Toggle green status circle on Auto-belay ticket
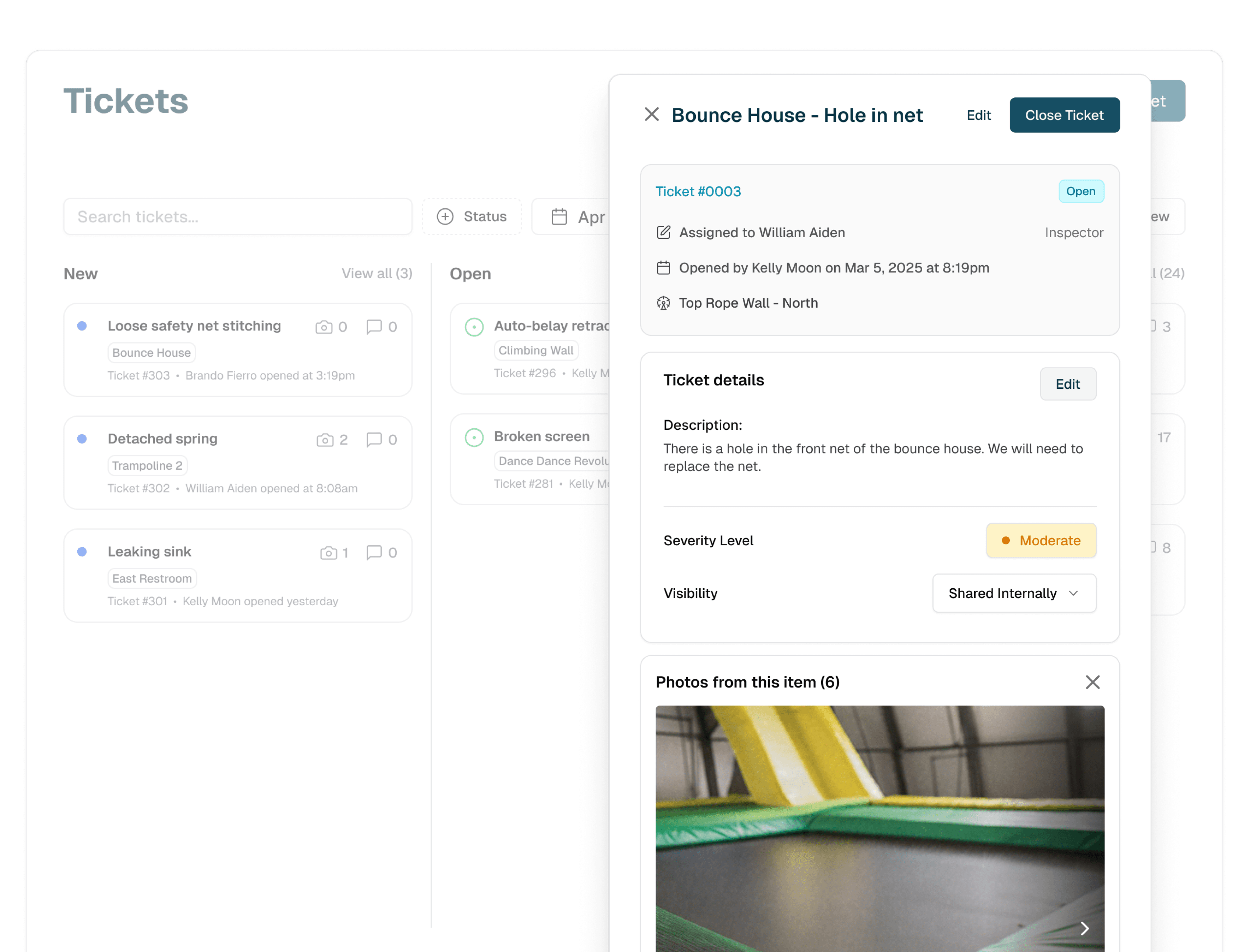 click(474, 327)
